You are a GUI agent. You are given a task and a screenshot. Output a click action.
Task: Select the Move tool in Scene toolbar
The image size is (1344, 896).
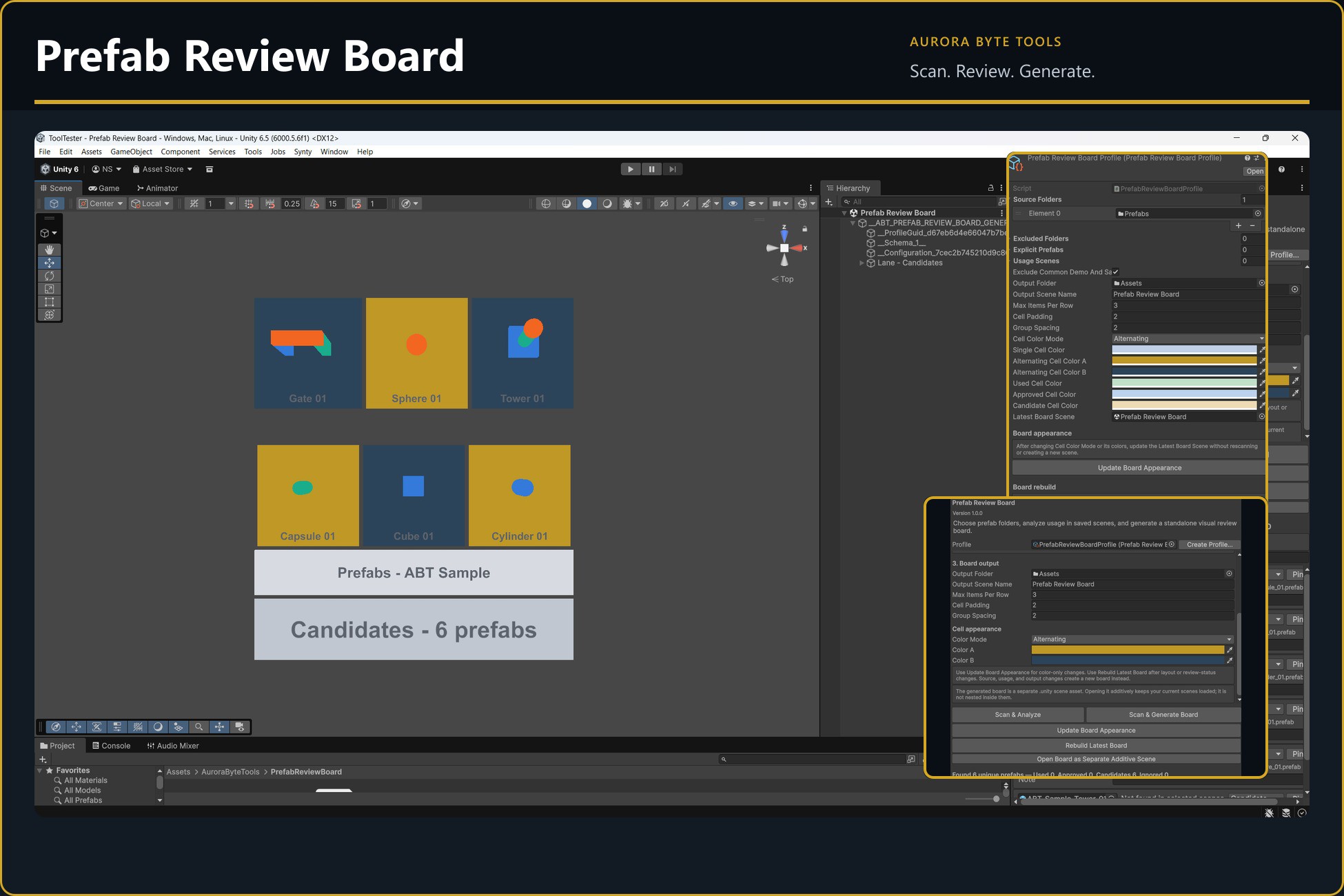(50, 263)
